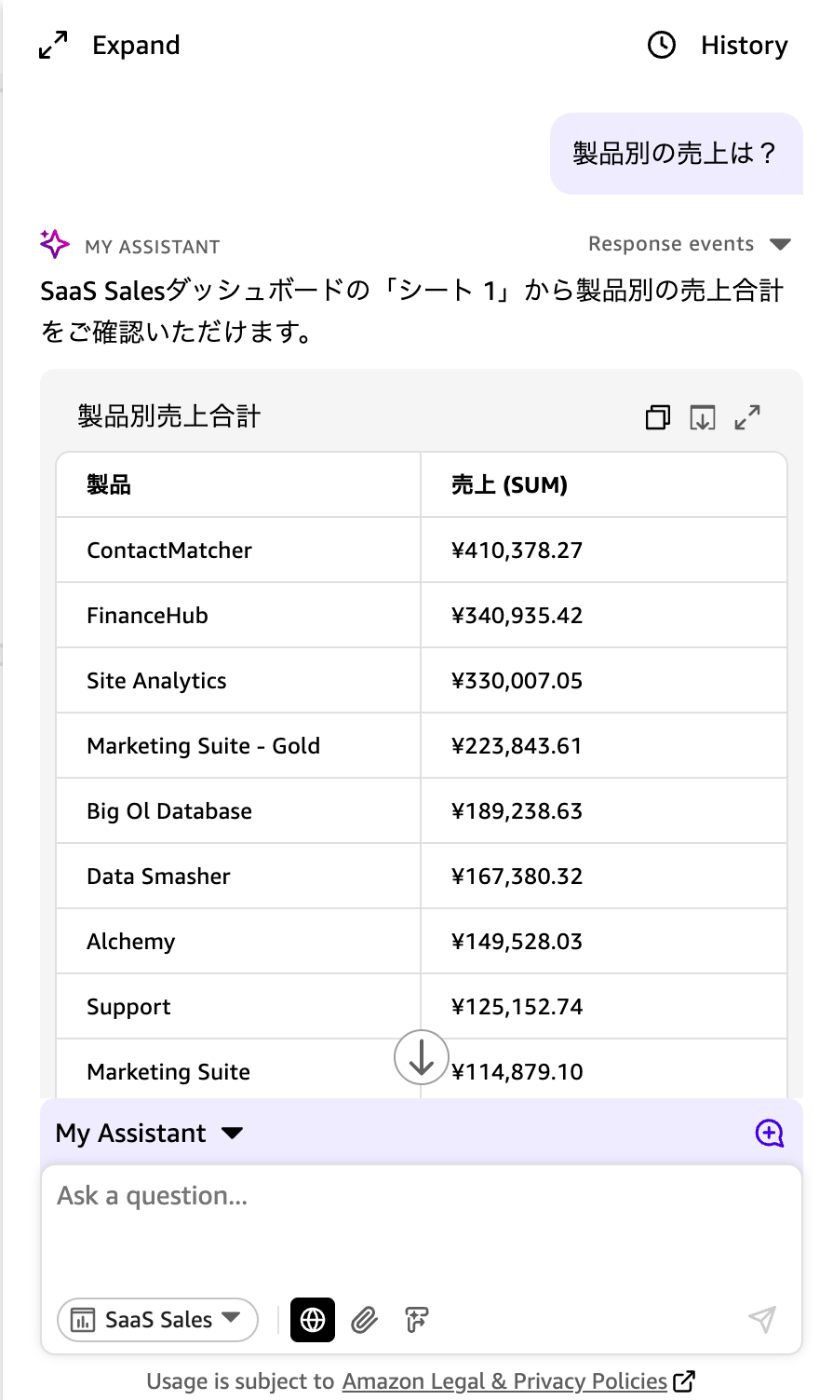Expand the Response events dropdown

point(689,244)
